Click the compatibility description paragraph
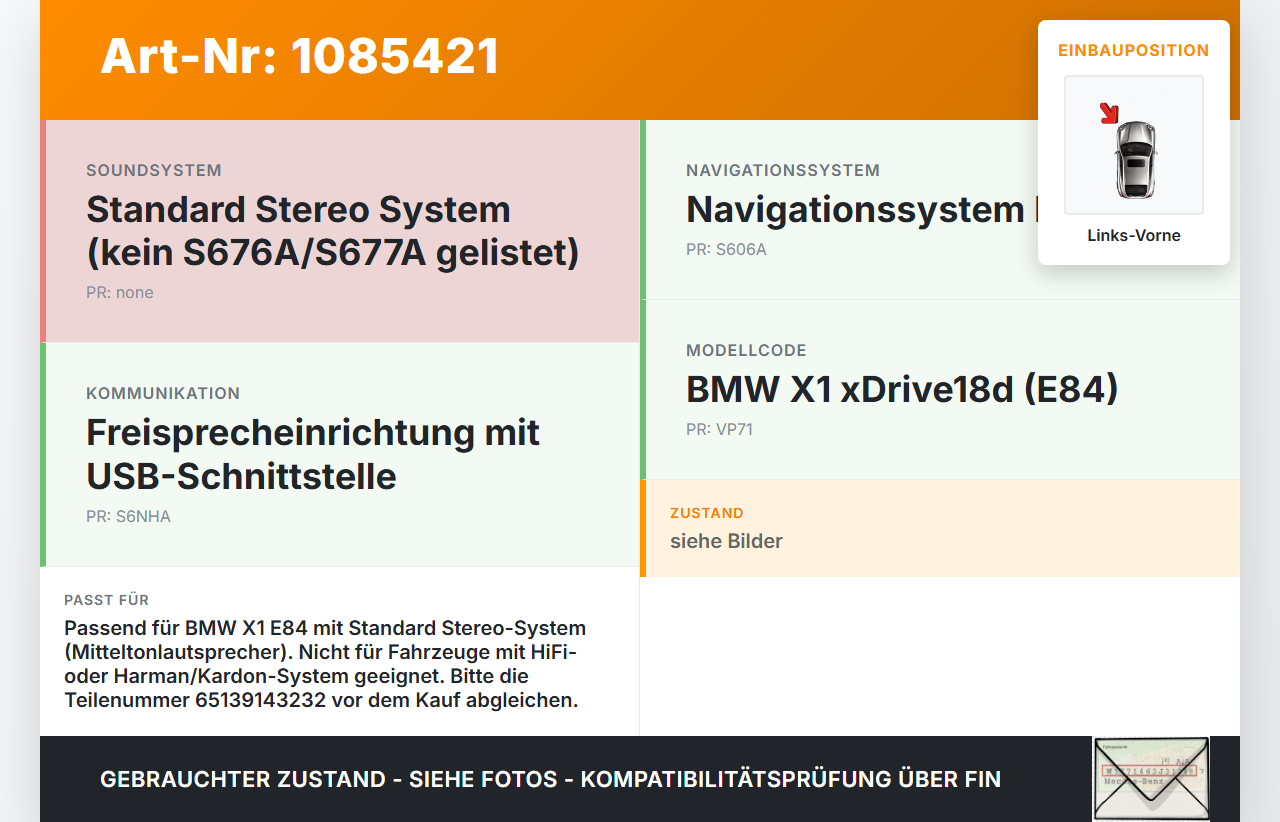The height and width of the screenshot is (822, 1280). (325, 664)
